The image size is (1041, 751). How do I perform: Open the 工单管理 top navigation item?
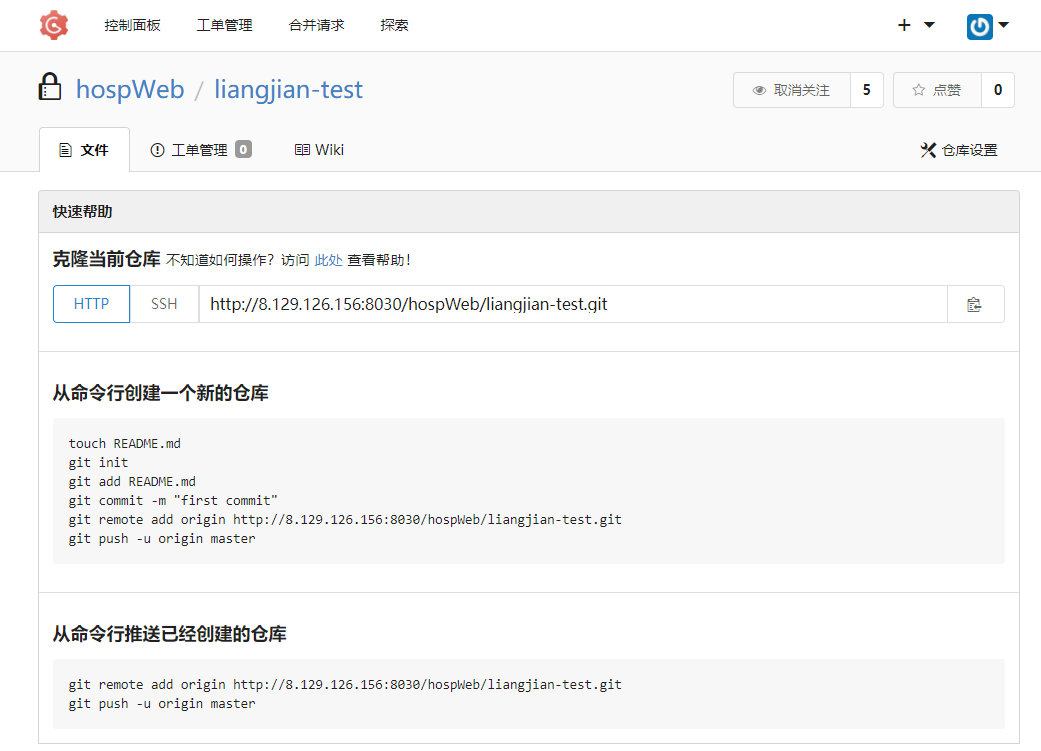225,25
